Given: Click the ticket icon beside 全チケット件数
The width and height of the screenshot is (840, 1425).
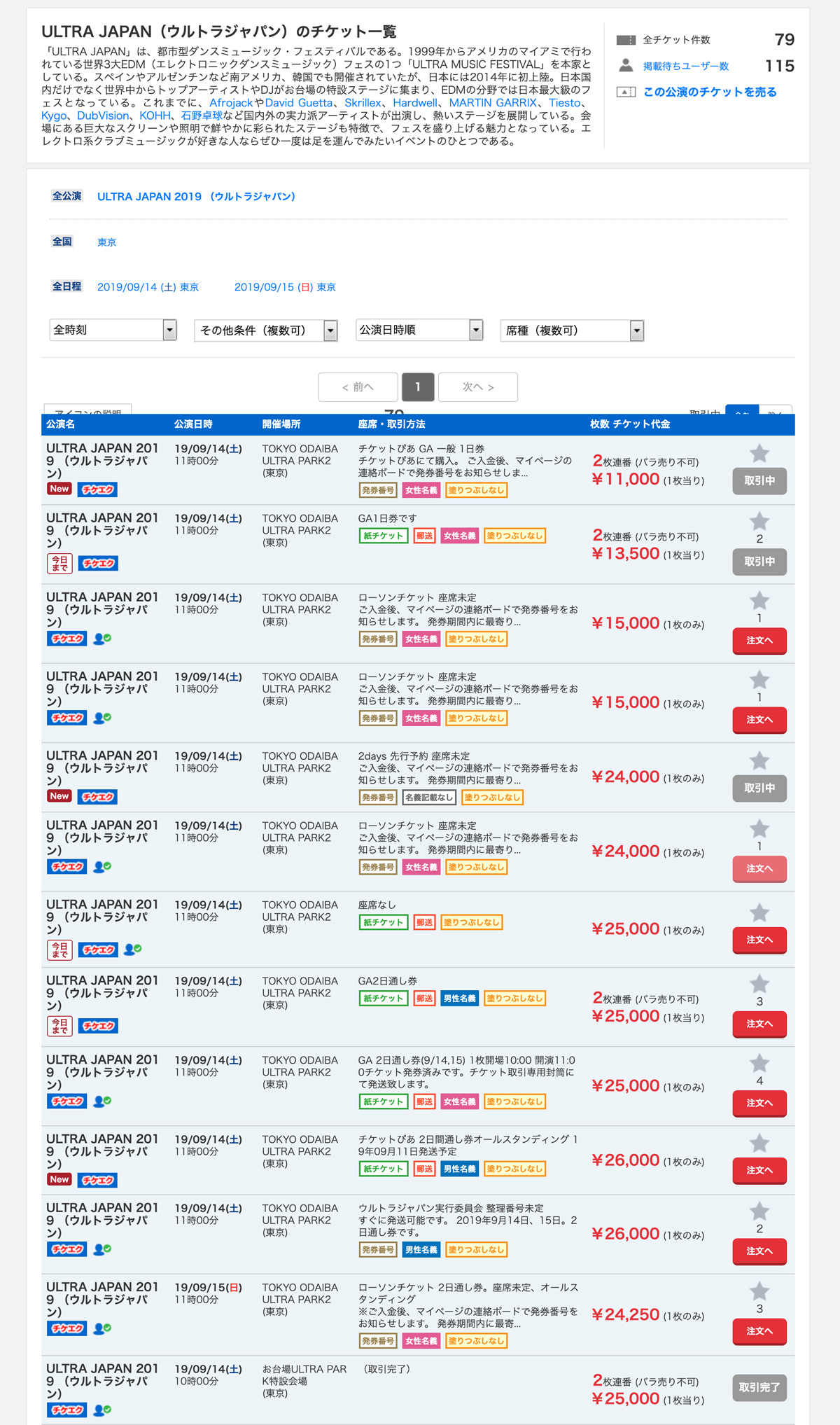Looking at the screenshot, I should 626,40.
